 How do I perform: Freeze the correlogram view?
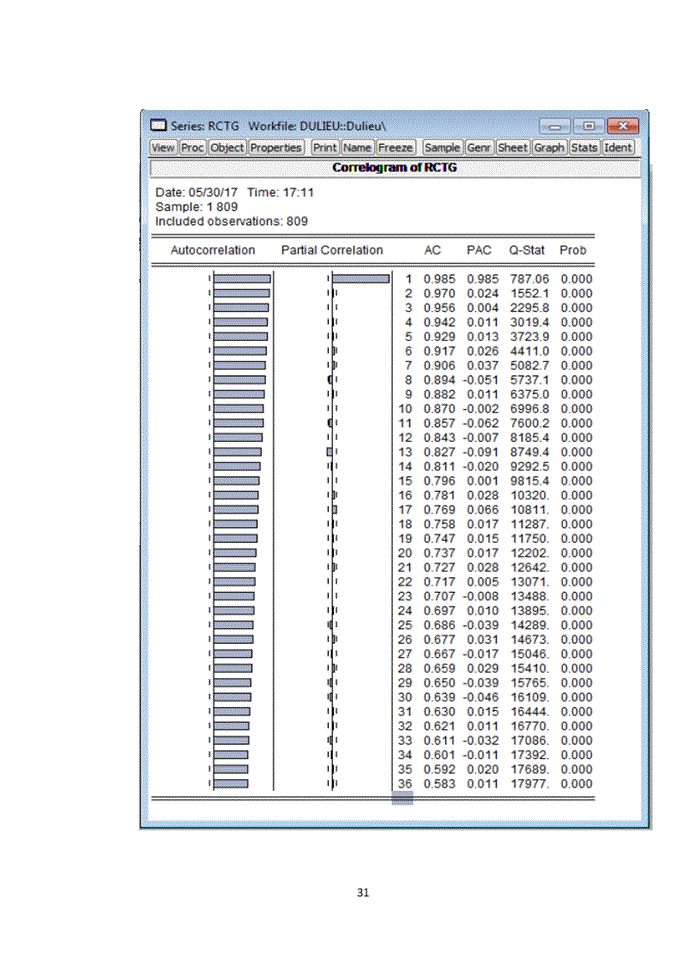click(x=395, y=147)
